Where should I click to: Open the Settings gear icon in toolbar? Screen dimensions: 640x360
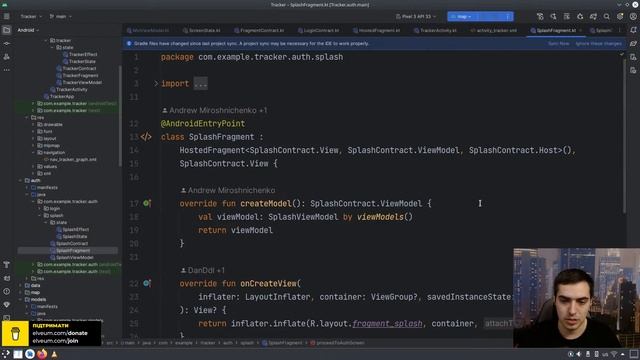(x=620, y=16)
